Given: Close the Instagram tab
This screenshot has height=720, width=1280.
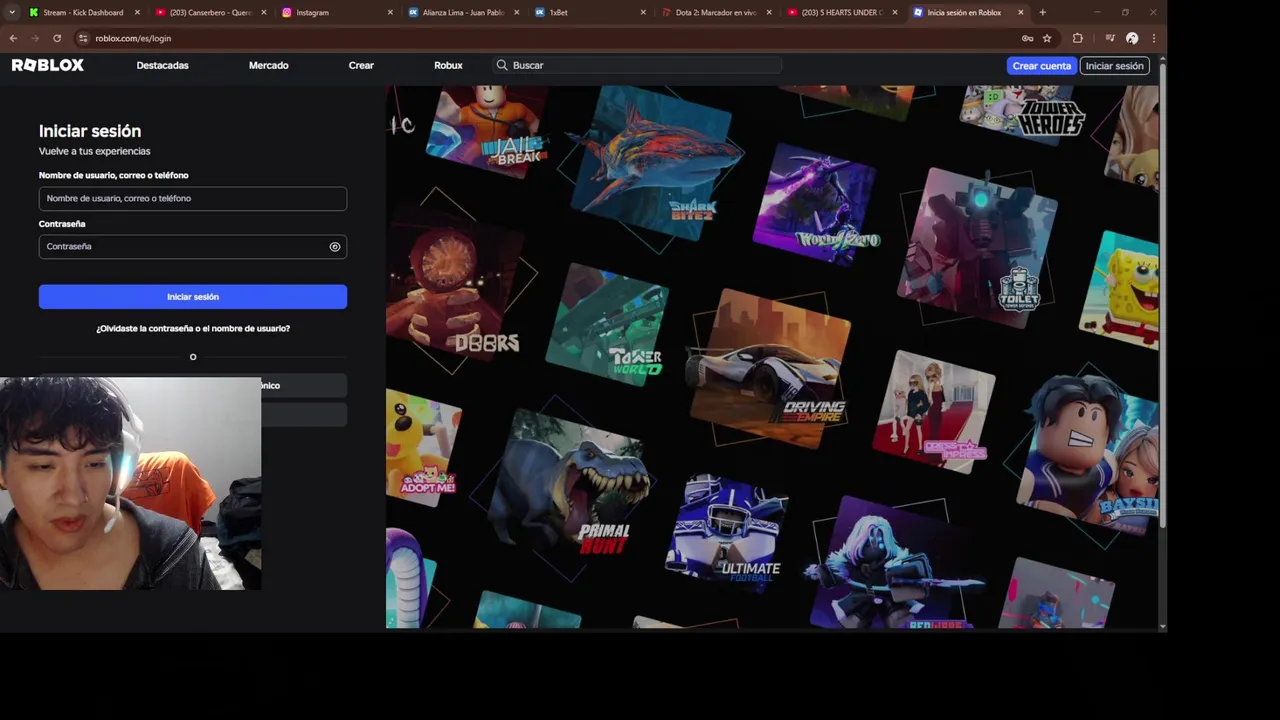Looking at the screenshot, I should (x=390, y=12).
